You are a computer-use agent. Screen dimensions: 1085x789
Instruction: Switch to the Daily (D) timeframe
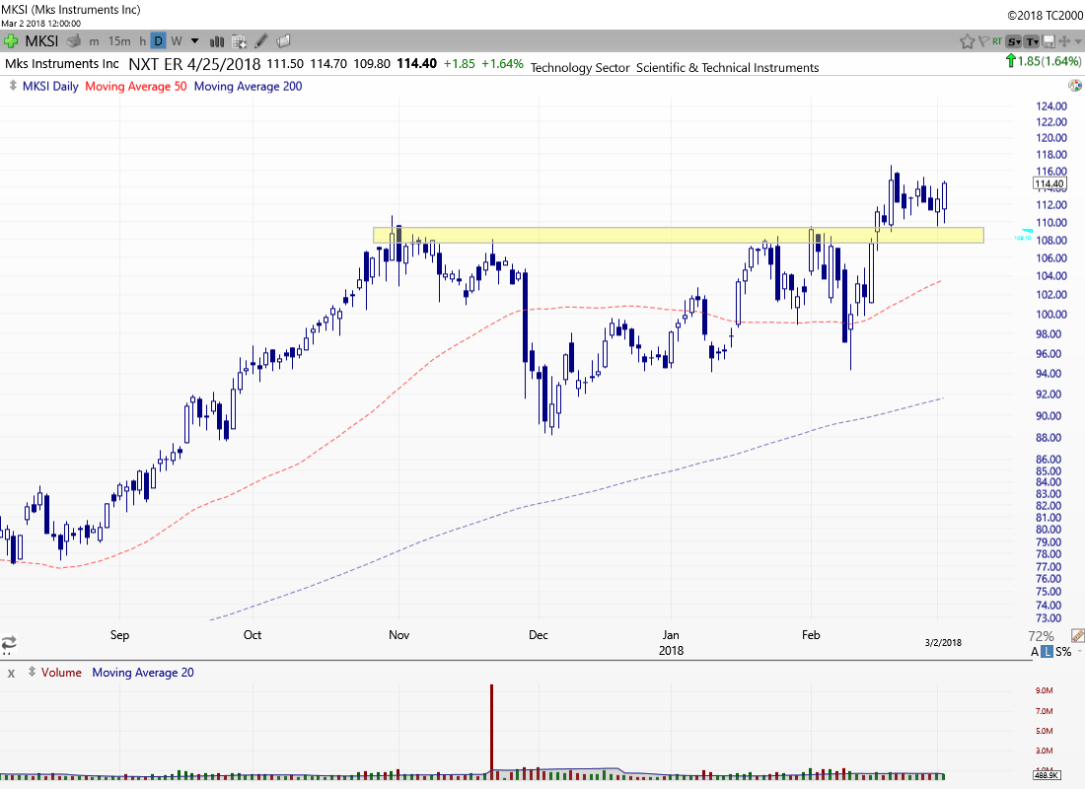click(x=158, y=41)
